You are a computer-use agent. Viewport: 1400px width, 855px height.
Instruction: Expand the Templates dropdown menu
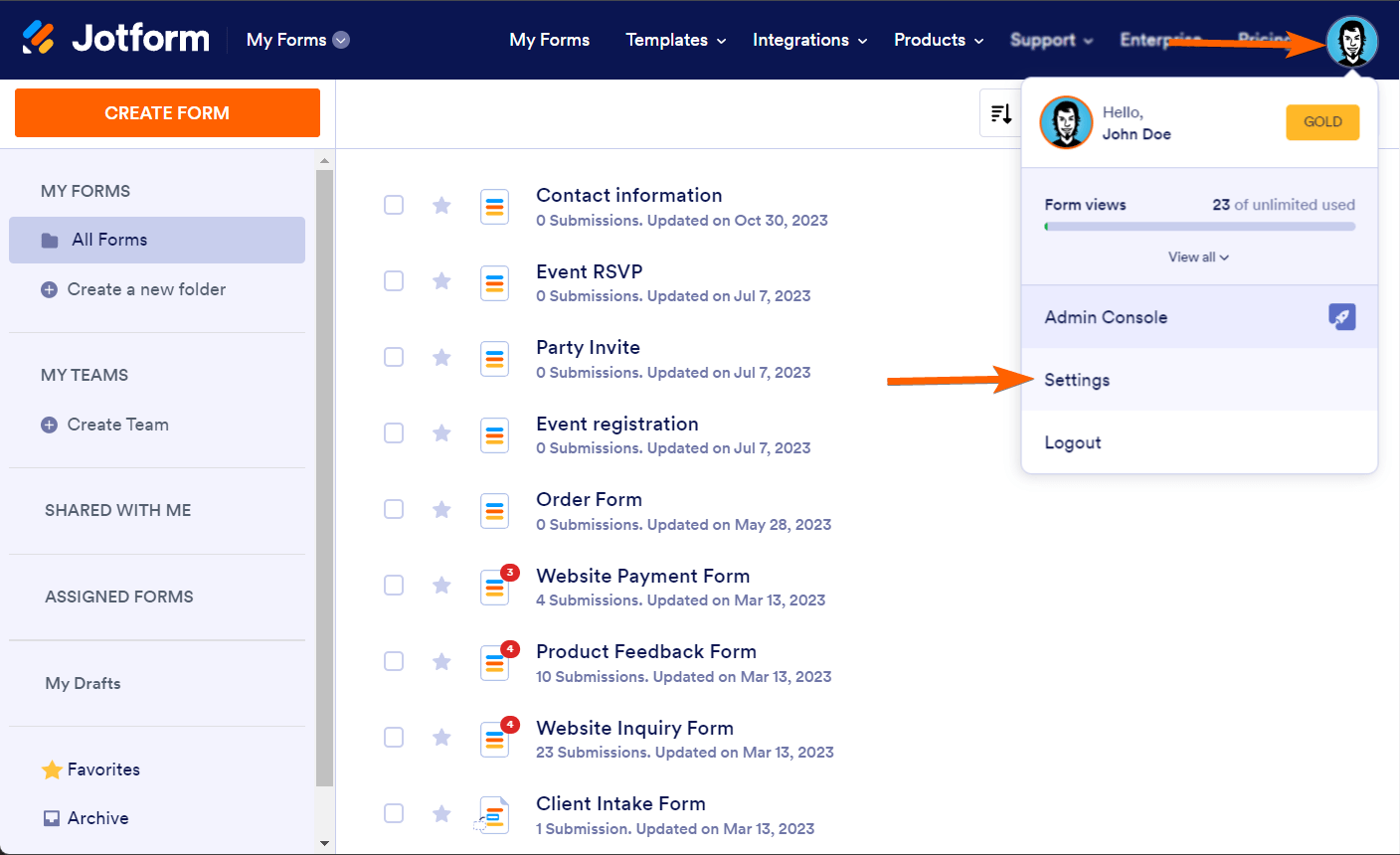(x=675, y=40)
